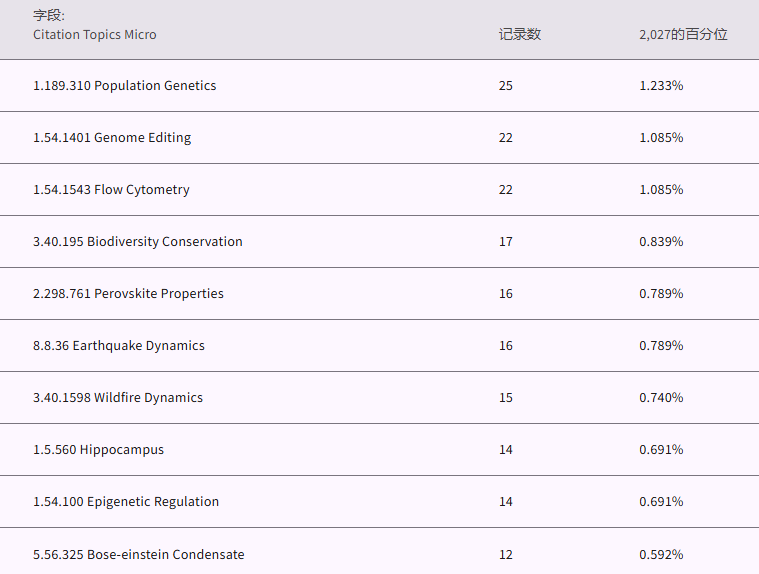Click the 0.839% percentage value
The width and height of the screenshot is (759, 574).
pyautogui.click(x=661, y=242)
